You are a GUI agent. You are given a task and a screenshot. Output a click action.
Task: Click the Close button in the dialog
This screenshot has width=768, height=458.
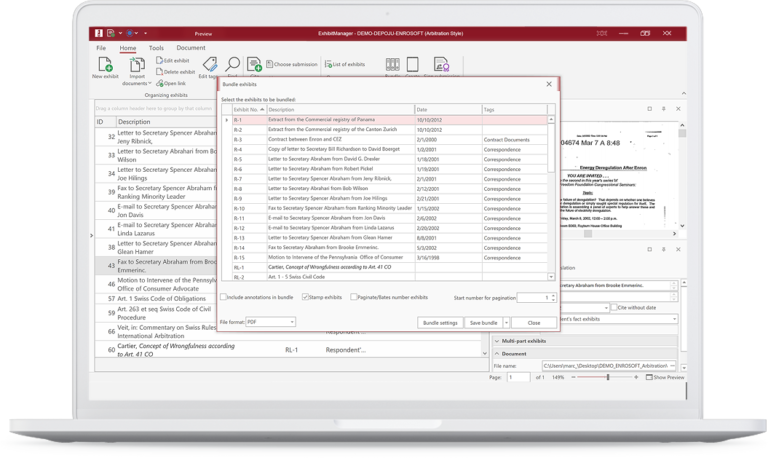(x=534, y=323)
